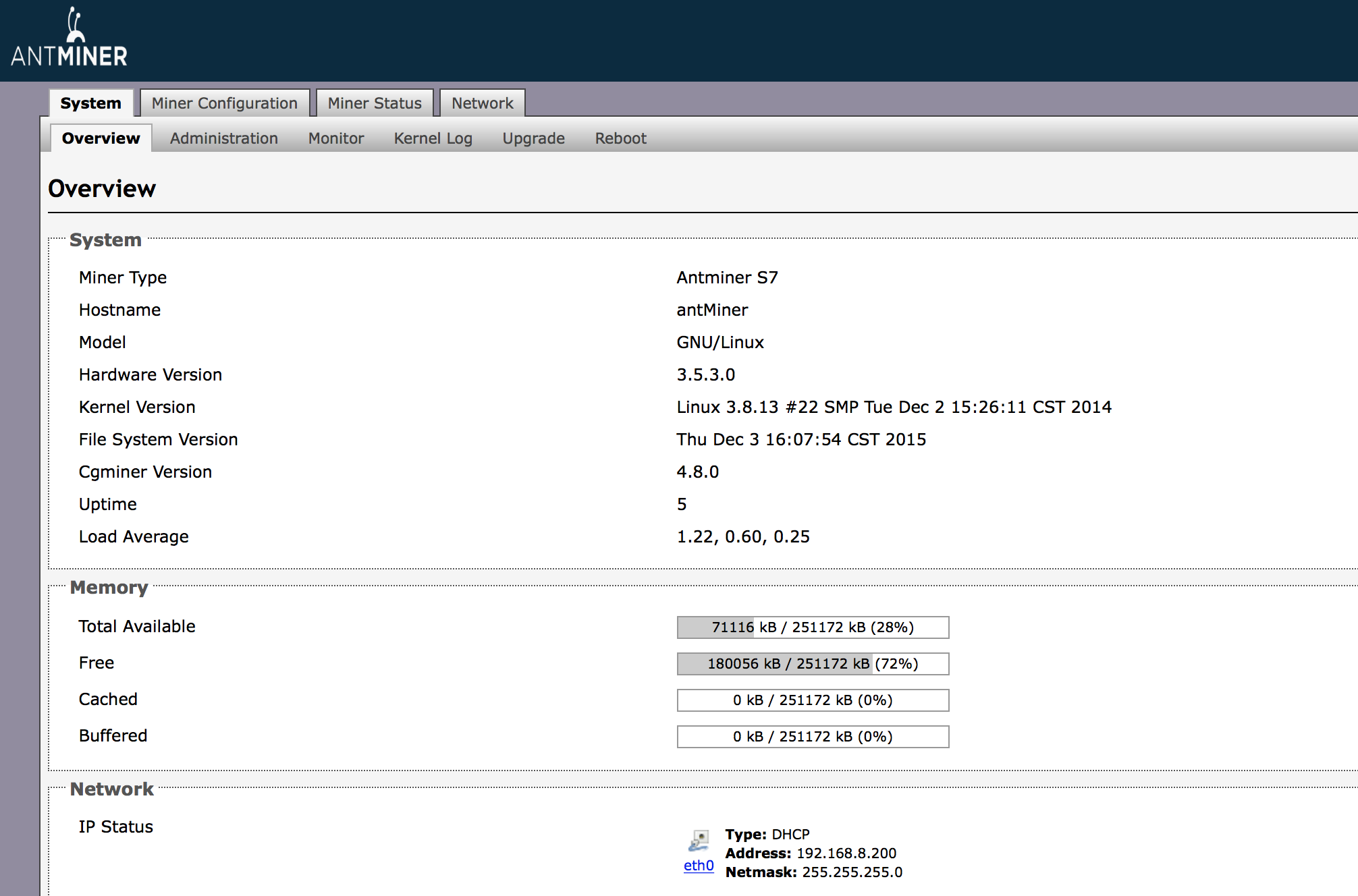The height and width of the screenshot is (896, 1358).
Task: Switch to the Monitor sub-tab
Action: coord(336,138)
